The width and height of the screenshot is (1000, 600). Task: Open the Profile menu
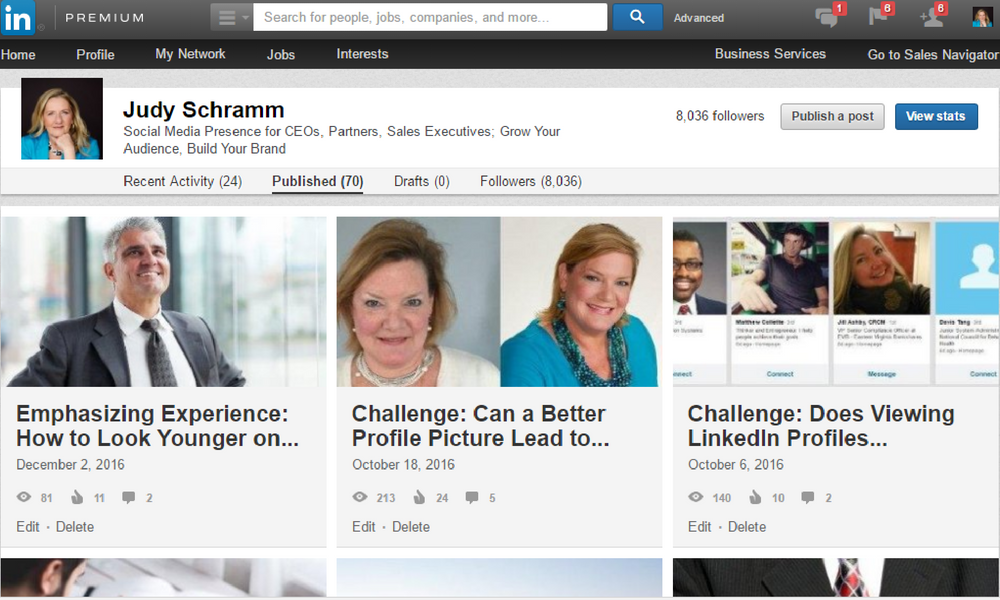(95, 55)
